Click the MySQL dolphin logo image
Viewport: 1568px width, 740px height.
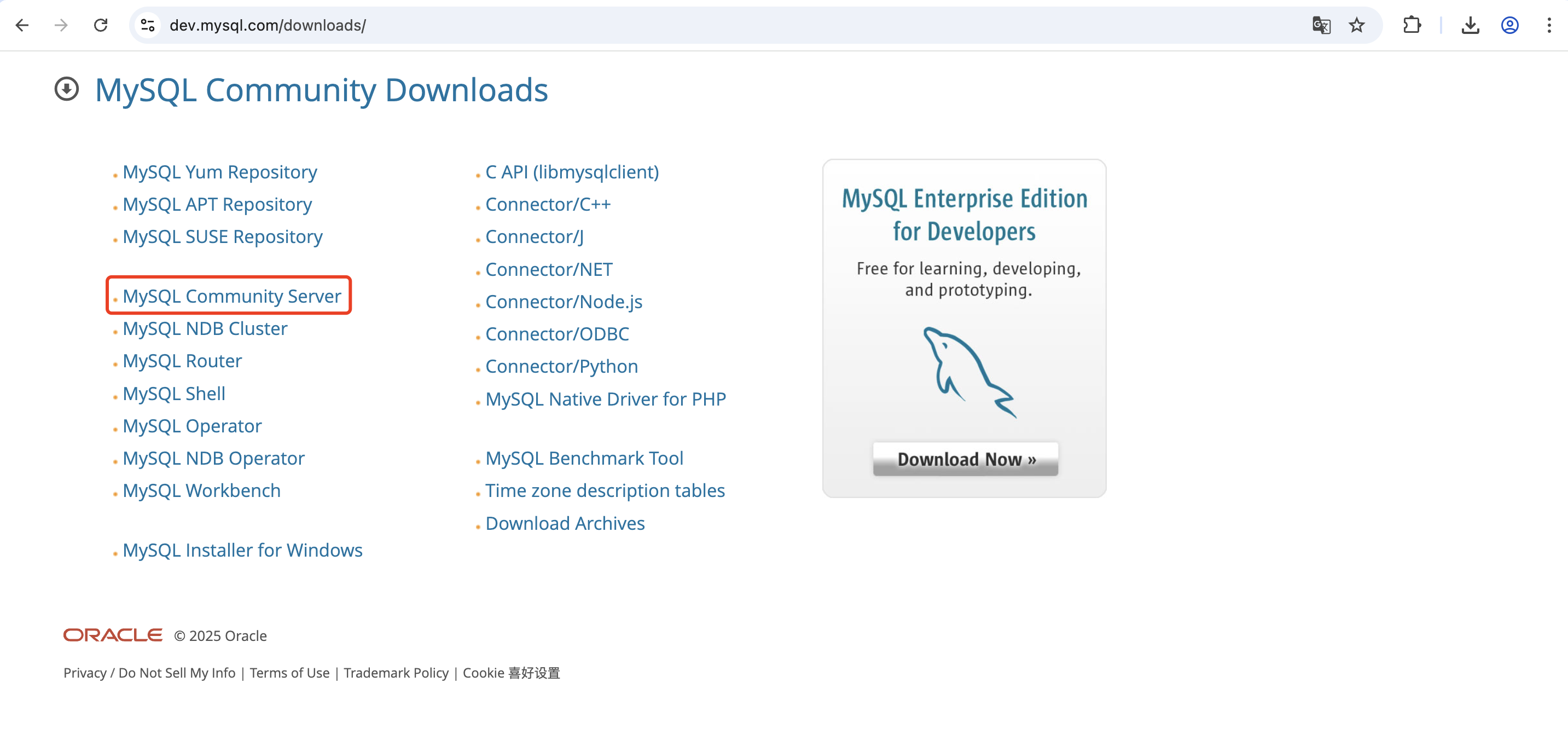tap(969, 372)
